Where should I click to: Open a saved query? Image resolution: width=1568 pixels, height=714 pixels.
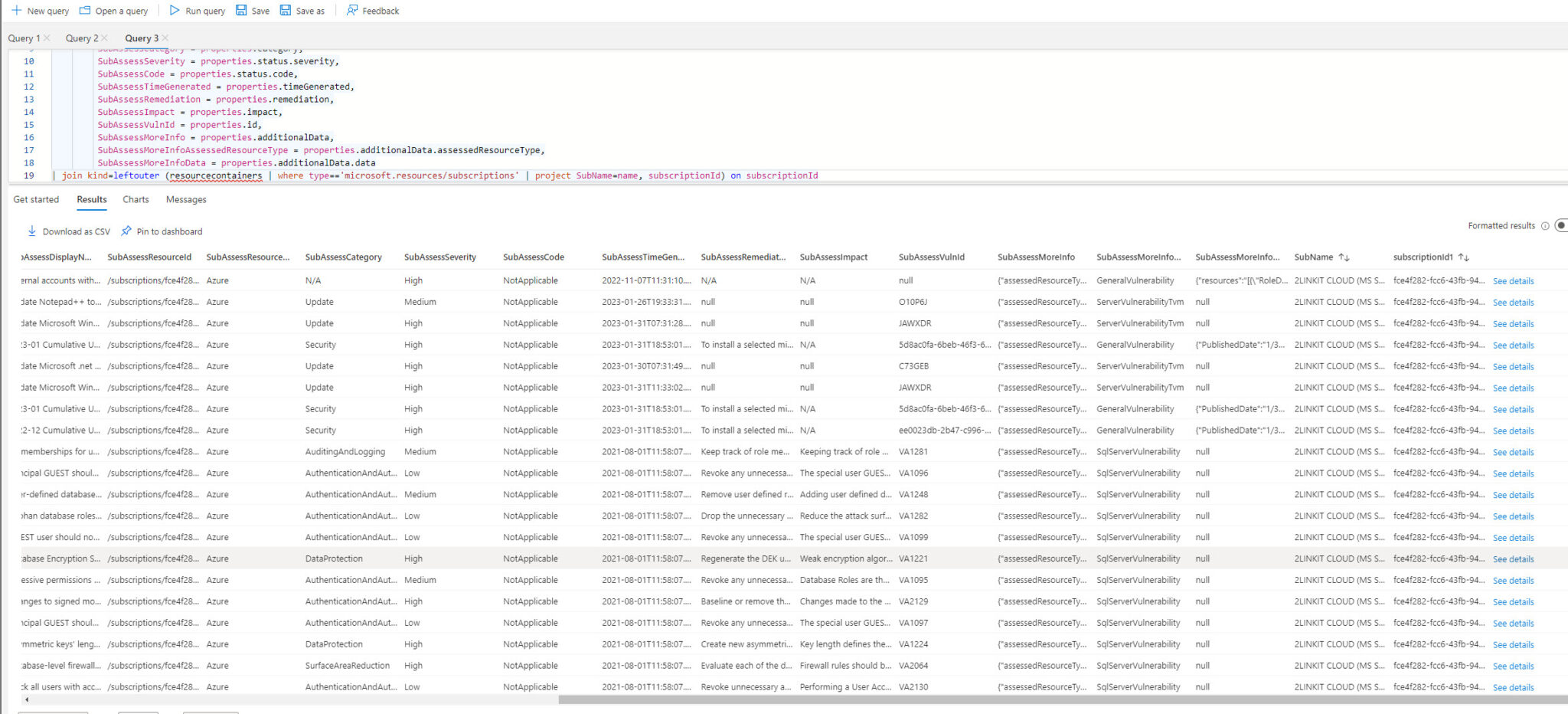coord(114,11)
